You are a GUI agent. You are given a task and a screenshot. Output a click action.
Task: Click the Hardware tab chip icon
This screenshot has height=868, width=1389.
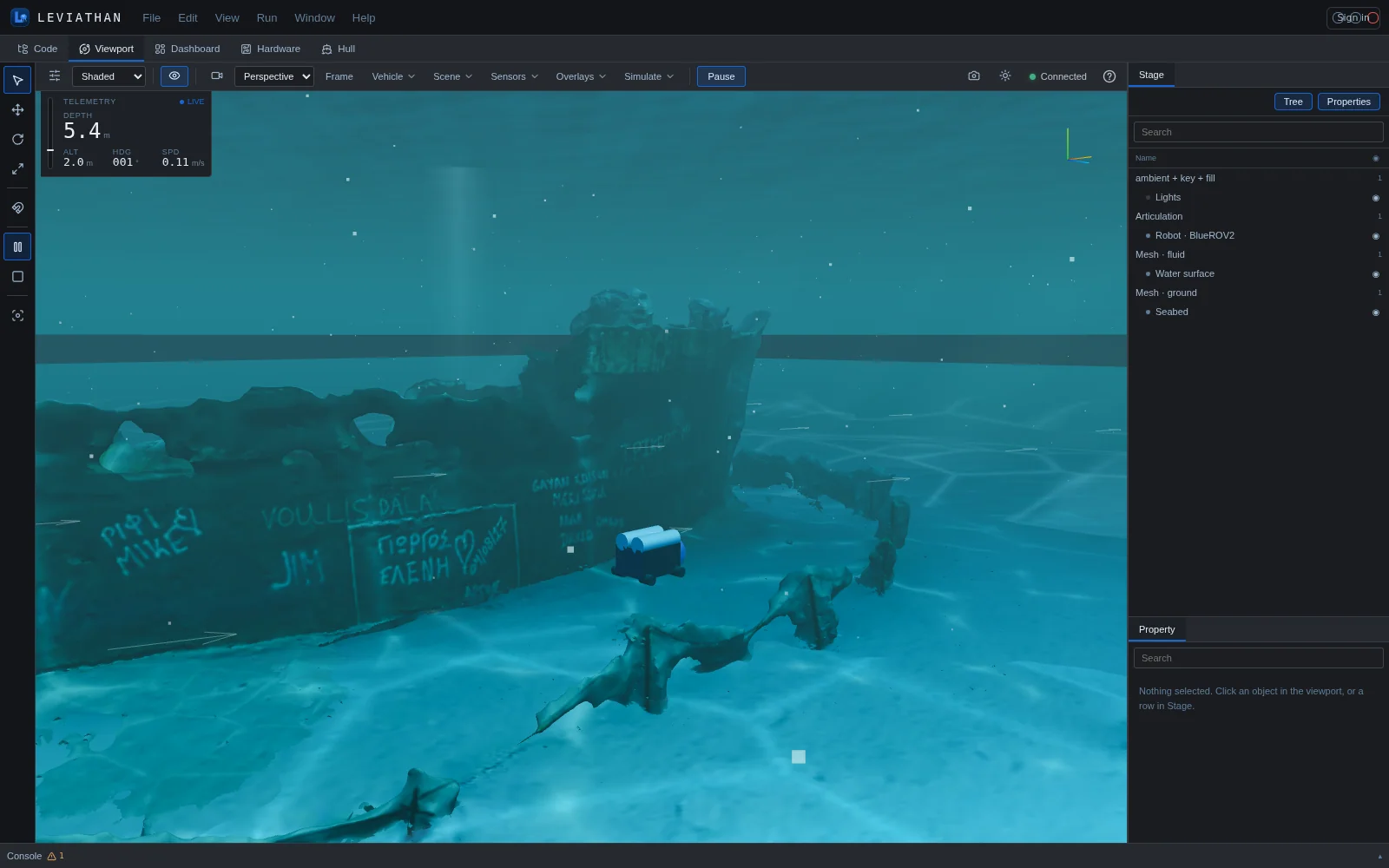[246, 49]
